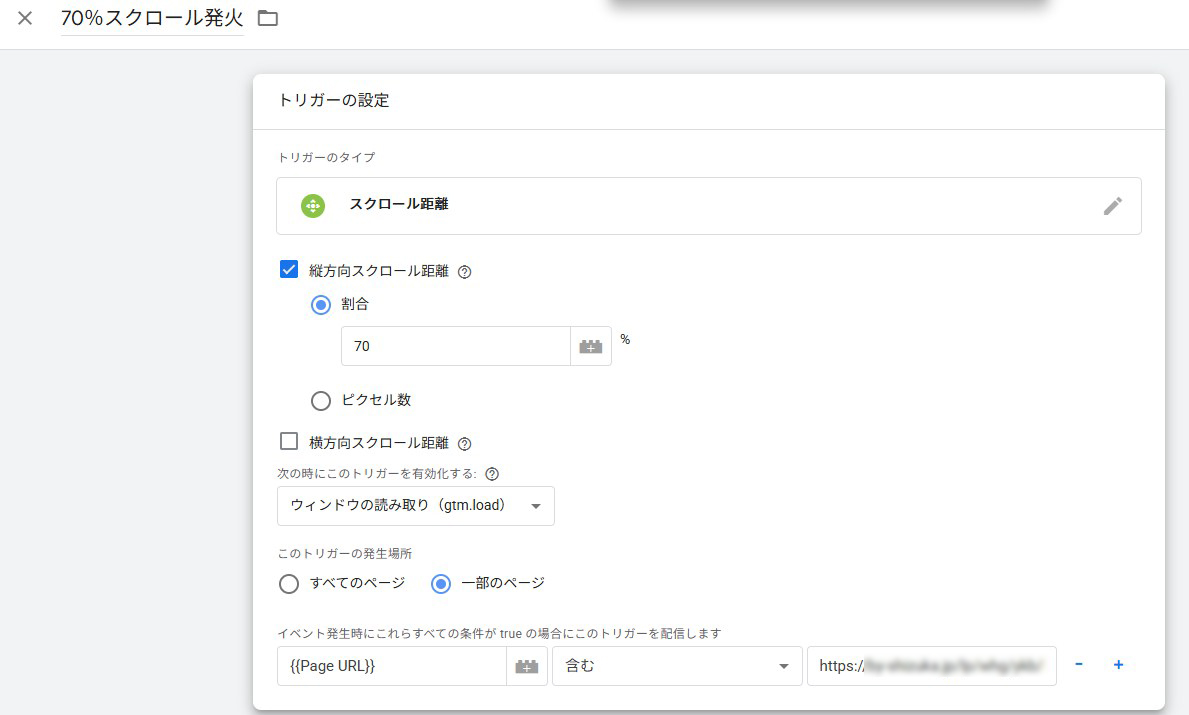Open help icon for 縦方向スクロール距離

(465, 272)
